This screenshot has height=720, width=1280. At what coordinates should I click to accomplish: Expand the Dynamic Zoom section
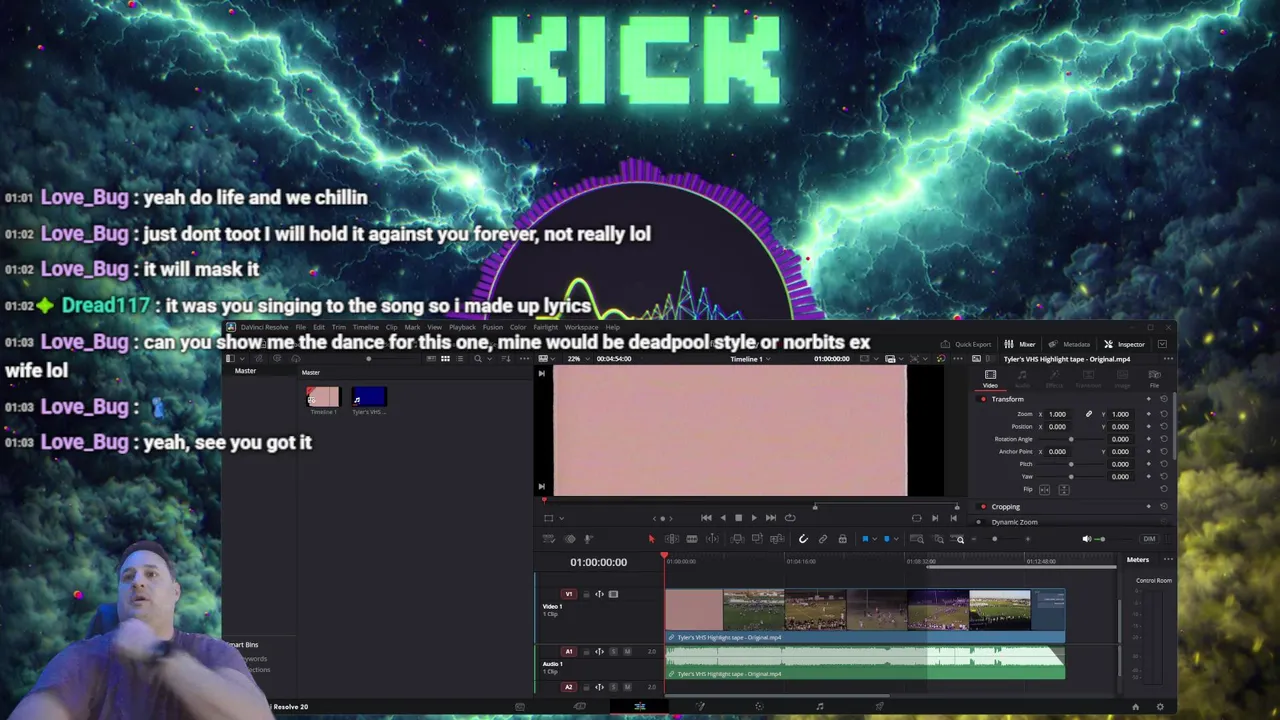[1014, 522]
